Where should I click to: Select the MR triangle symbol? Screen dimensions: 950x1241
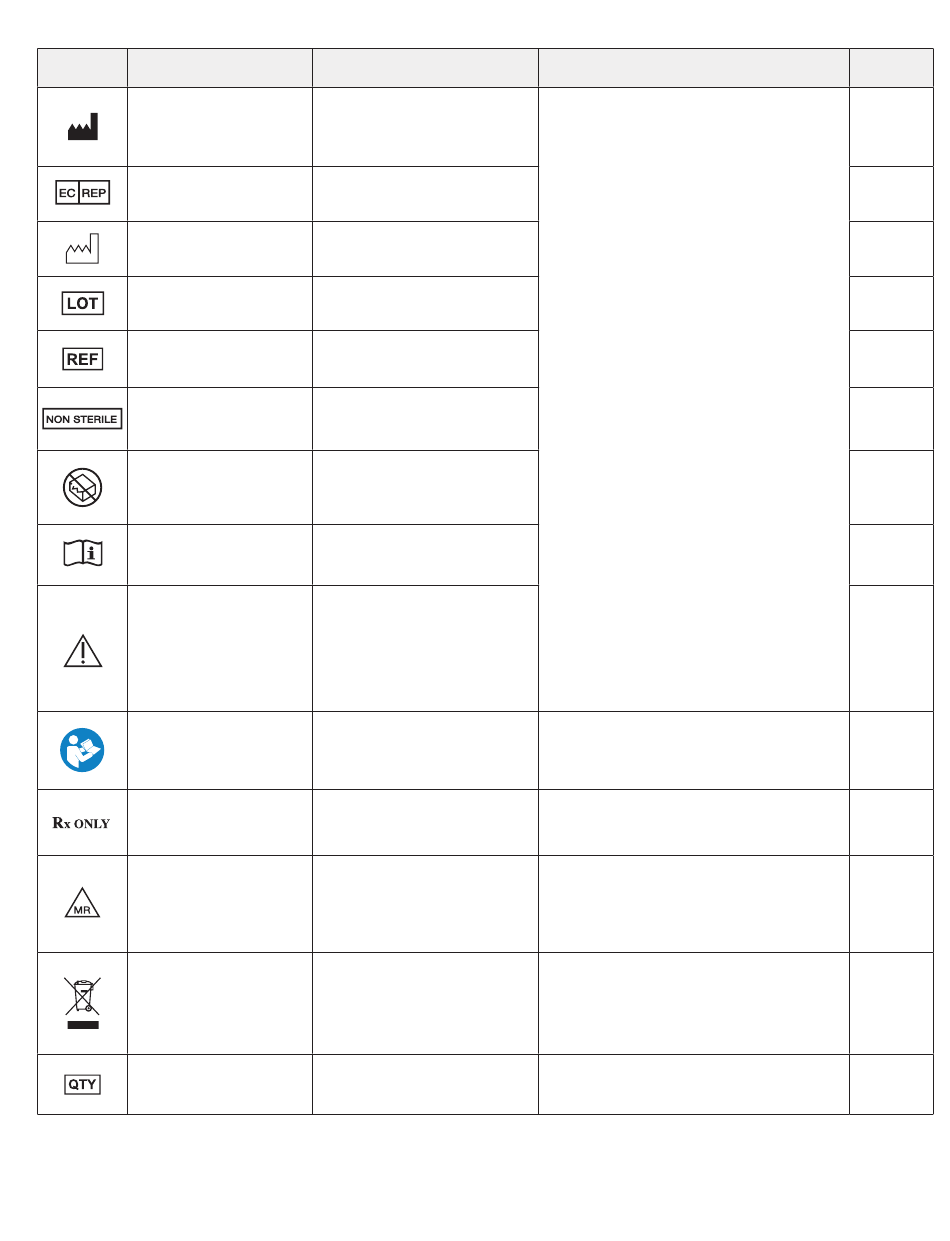click(82, 904)
